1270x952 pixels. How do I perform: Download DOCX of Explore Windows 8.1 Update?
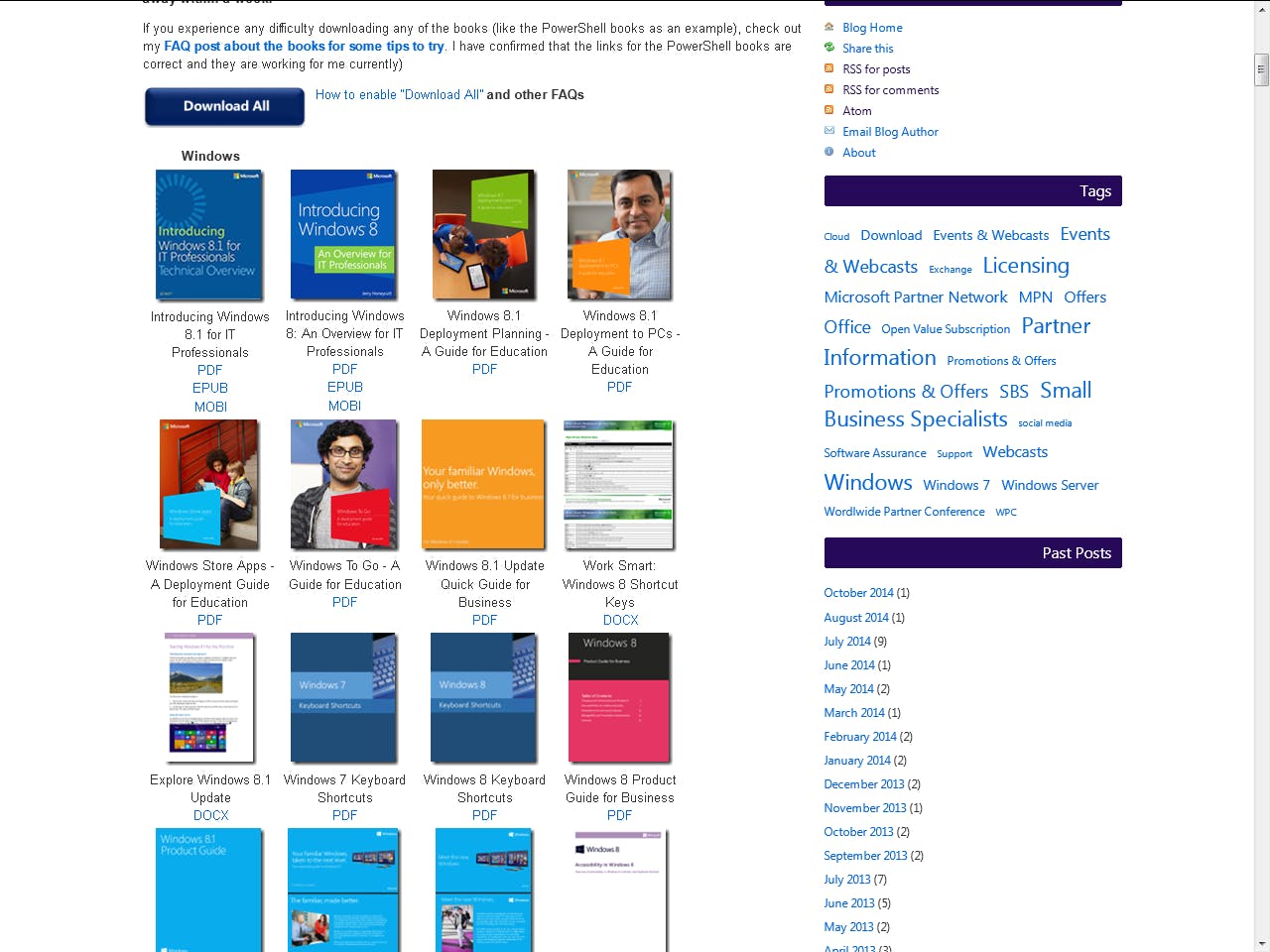pos(211,816)
